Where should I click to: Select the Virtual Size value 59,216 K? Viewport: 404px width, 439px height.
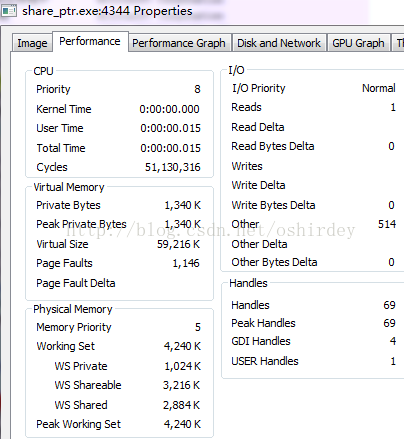[178, 244]
